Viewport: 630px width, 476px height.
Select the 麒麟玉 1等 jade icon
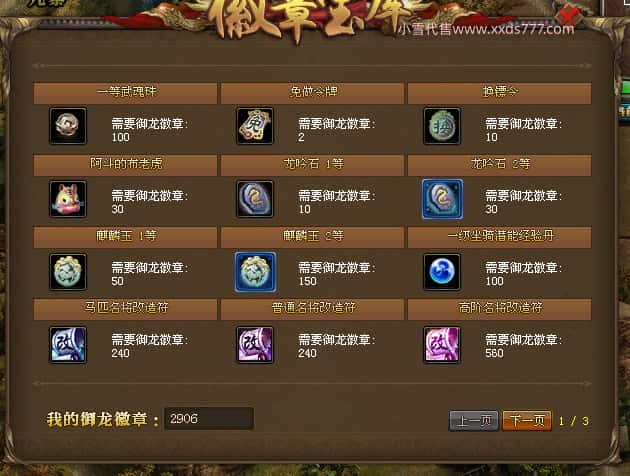(x=68, y=272)
